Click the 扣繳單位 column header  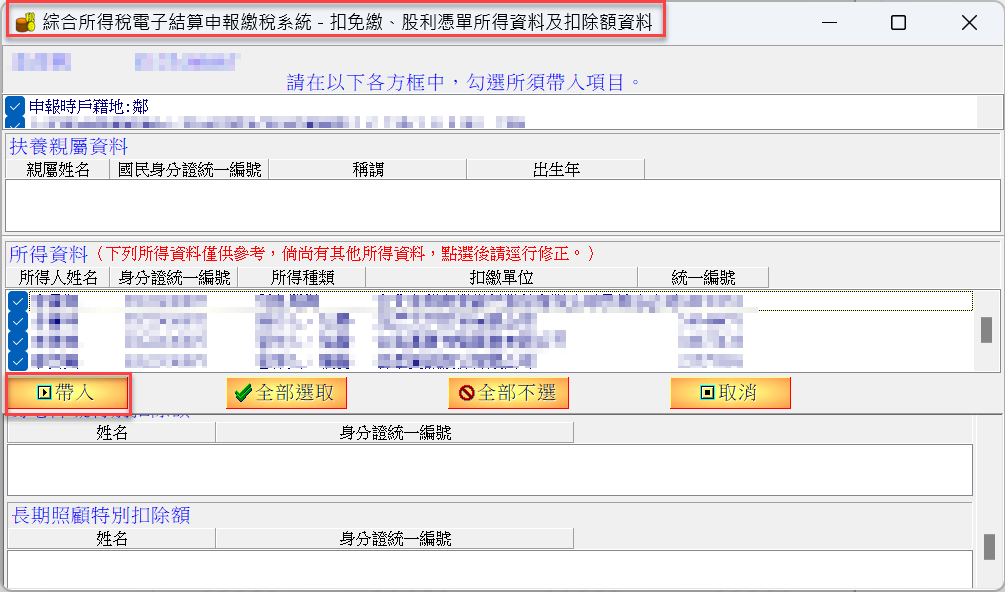coord(501,277)
